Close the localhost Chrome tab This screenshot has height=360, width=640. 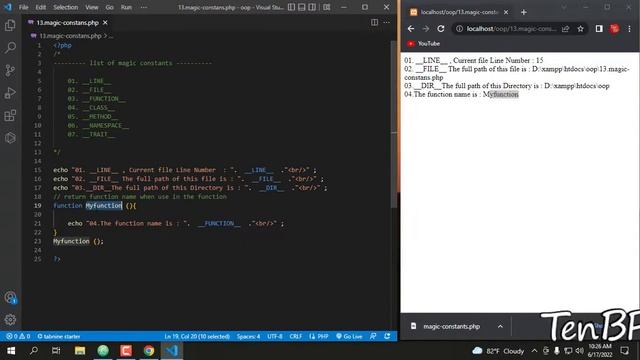pos(506,12)
